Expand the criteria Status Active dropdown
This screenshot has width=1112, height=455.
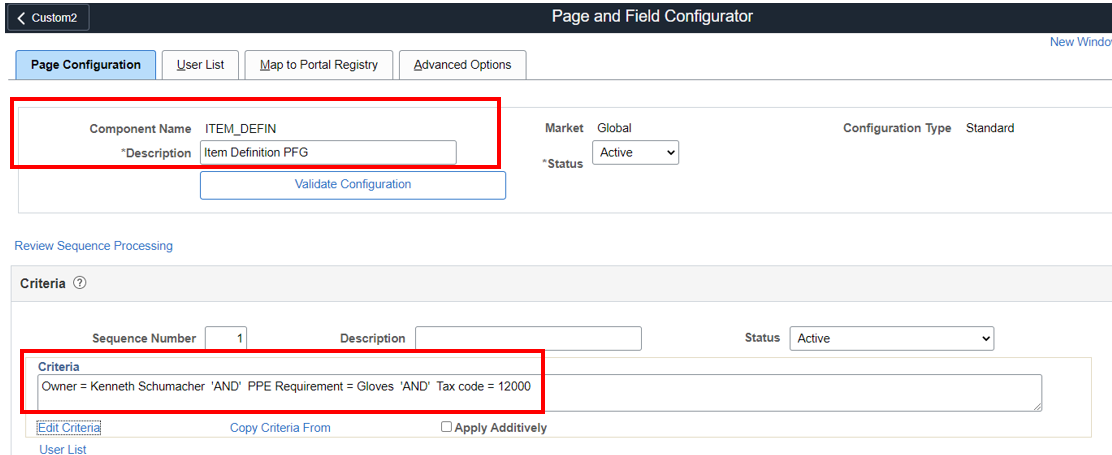(x=891, y=338)
